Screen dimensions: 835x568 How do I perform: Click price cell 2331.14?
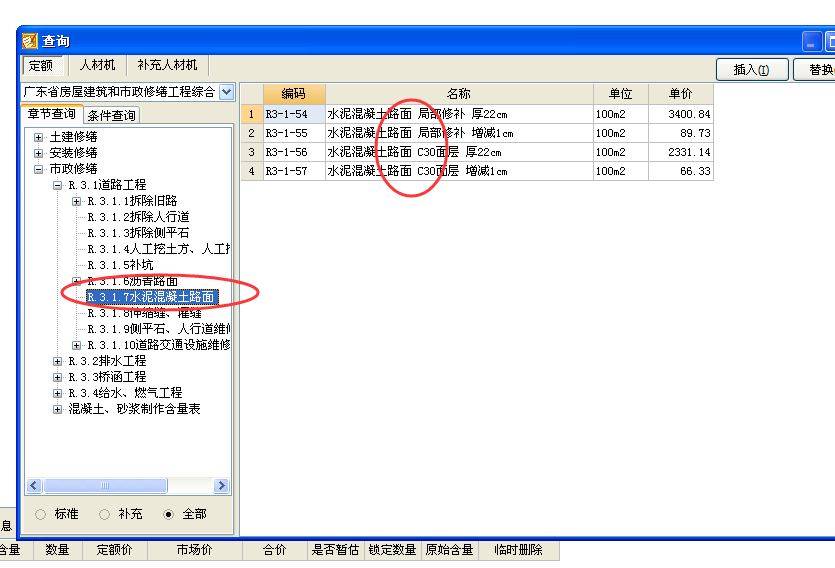tap(681, 152)
